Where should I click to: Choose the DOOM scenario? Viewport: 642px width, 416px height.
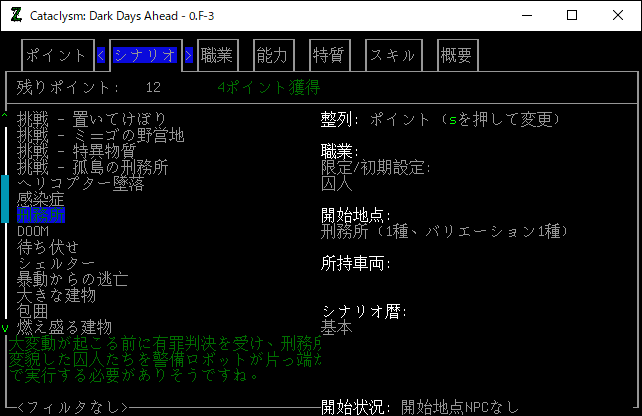click(x=33, y=231)
